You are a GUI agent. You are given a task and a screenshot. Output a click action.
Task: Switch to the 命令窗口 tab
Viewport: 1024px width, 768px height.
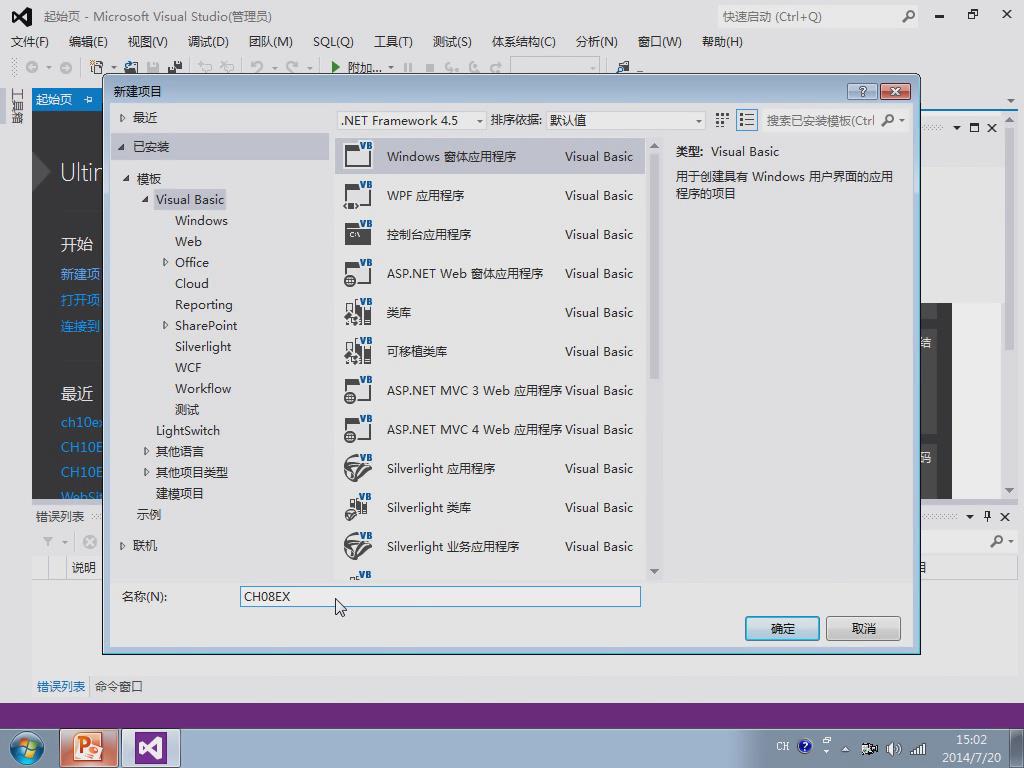tap(119, 686)
